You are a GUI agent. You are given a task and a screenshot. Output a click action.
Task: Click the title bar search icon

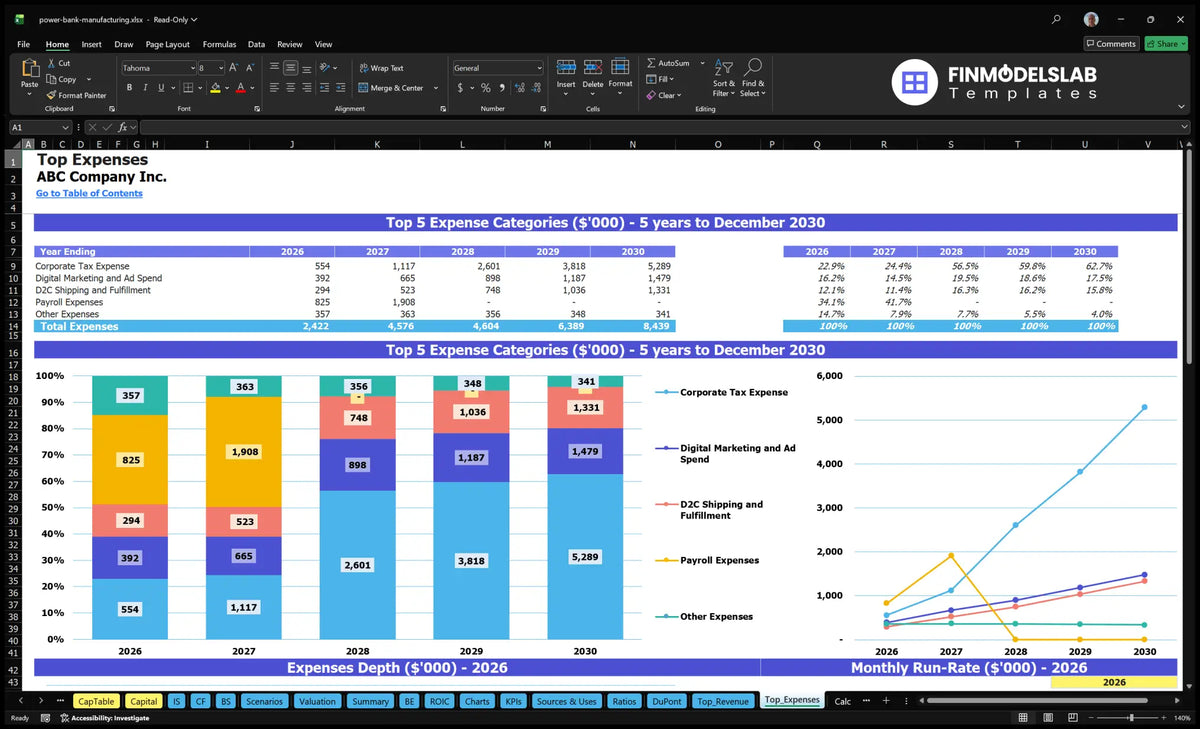pyautogui.click(x=1057, y=19)
